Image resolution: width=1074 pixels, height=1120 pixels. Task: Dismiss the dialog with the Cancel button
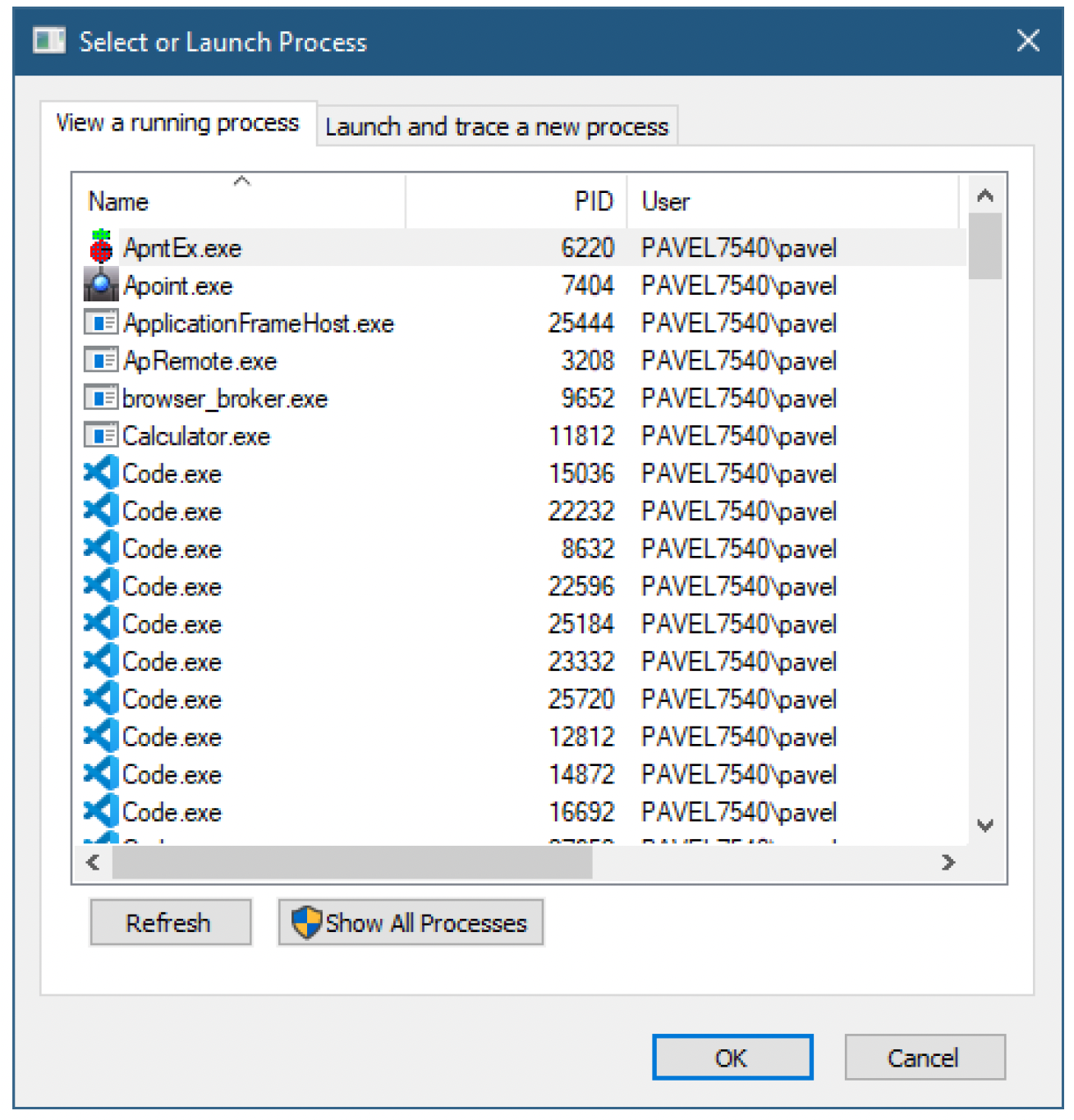pyautogui.click(x=925, y=1058)
